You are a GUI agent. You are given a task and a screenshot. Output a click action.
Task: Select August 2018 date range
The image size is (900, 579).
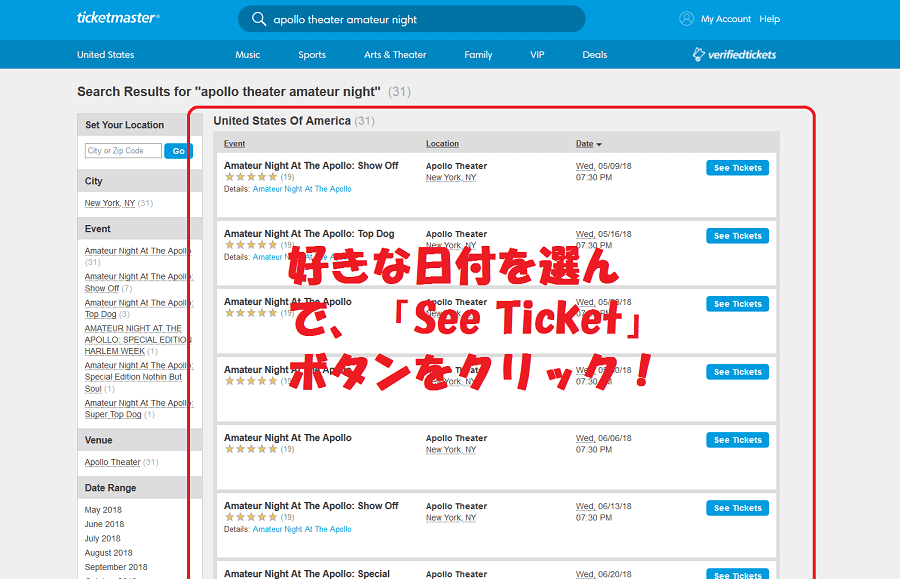tap(108, 553)
